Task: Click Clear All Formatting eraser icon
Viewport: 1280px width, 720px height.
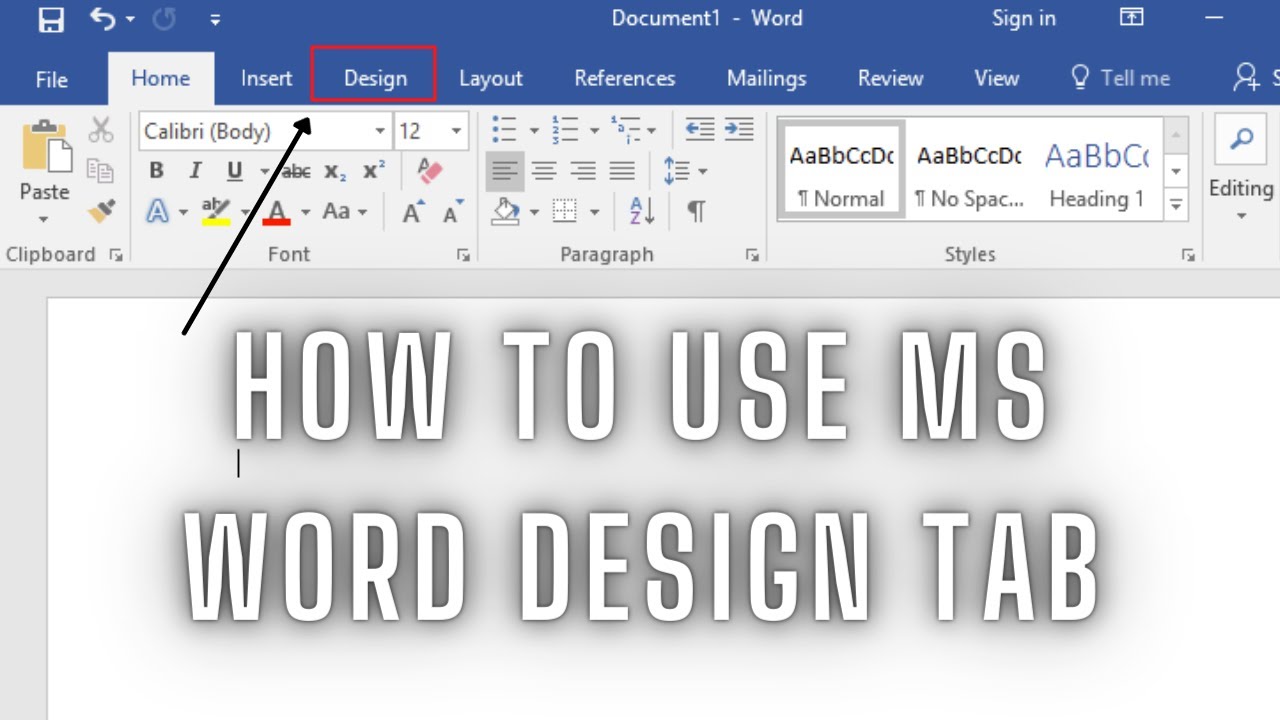Action: (430, 171)
